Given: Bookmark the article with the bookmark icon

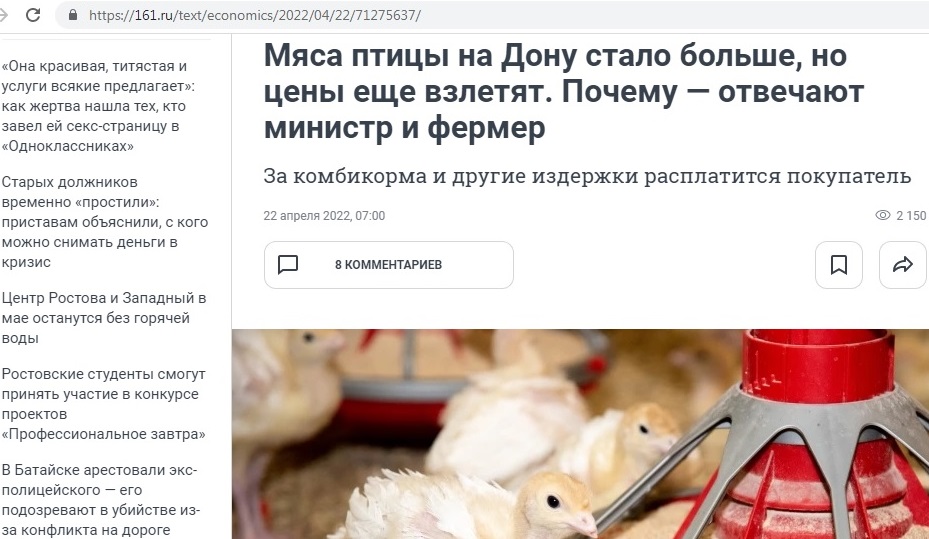Looking at the screenshot, I should 838,265.
